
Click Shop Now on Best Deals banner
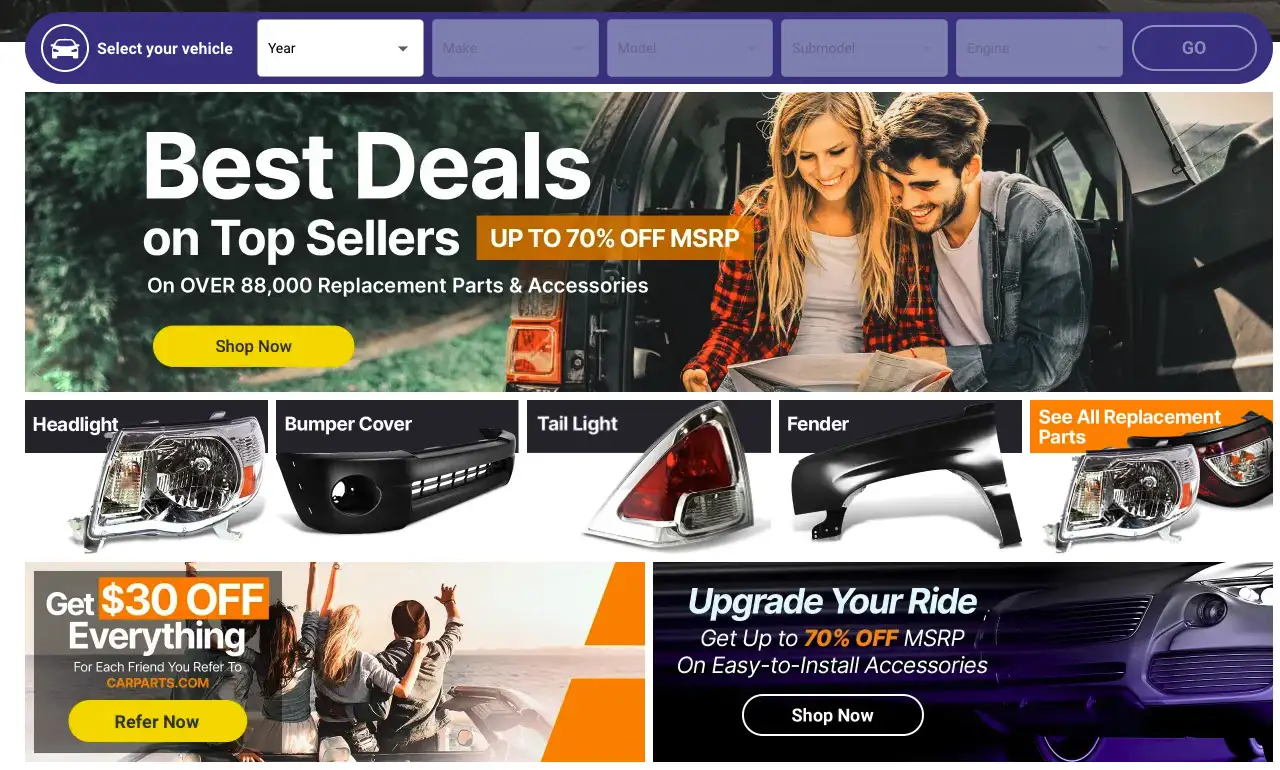click(253, 346)
